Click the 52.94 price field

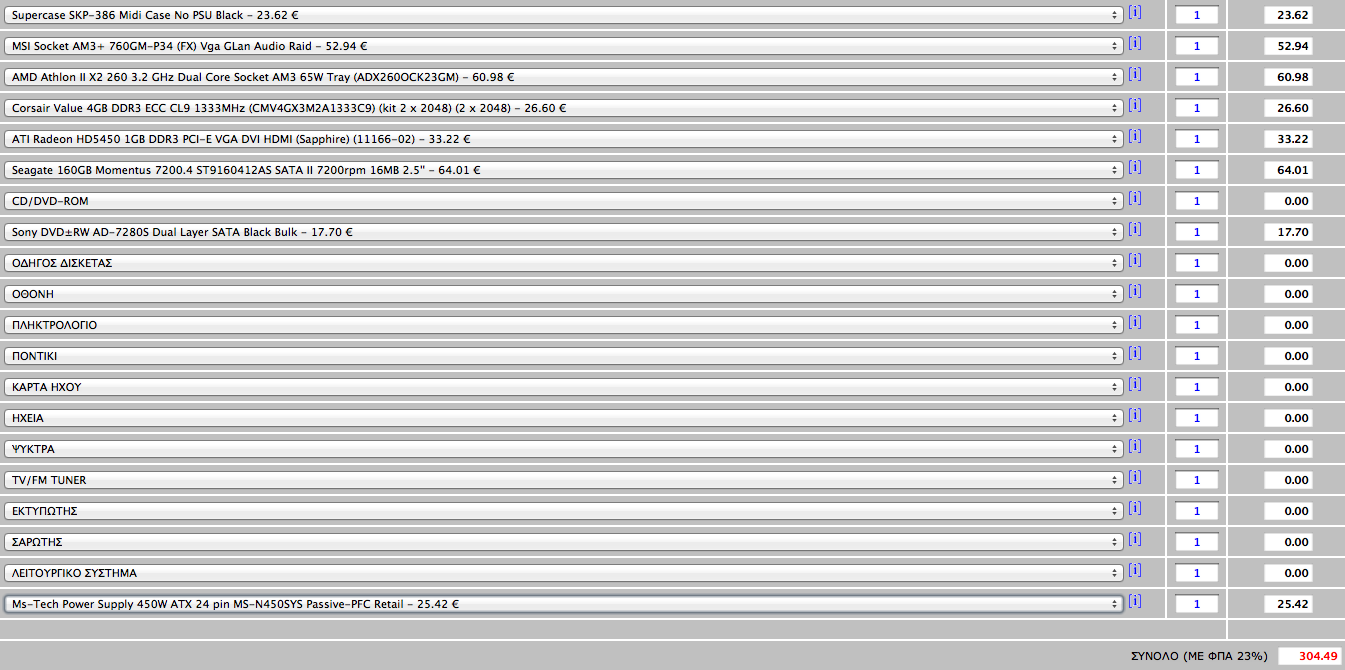coord(1288,46)
